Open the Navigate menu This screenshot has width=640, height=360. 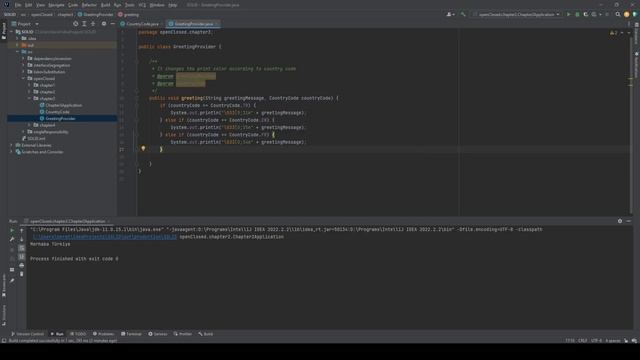tap(56, 5)
